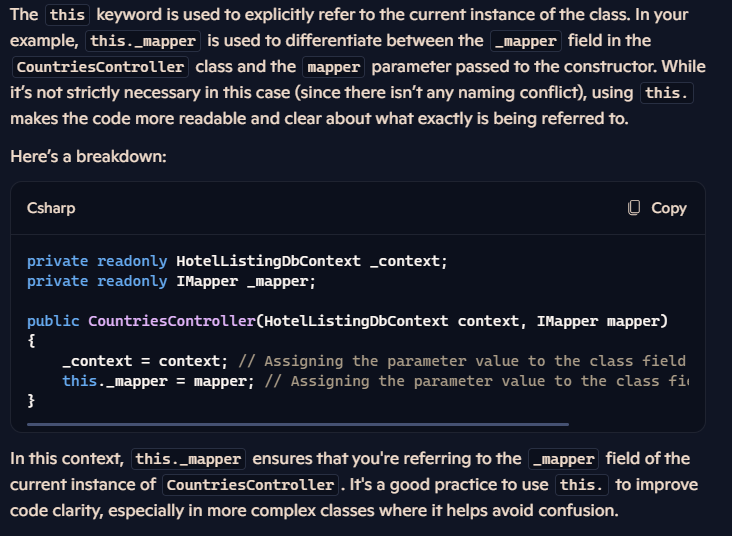Click '_context;' in the first code line
The height and width of the screenshot is (536, 732).
pyautogui.click(x=408, y=261)
